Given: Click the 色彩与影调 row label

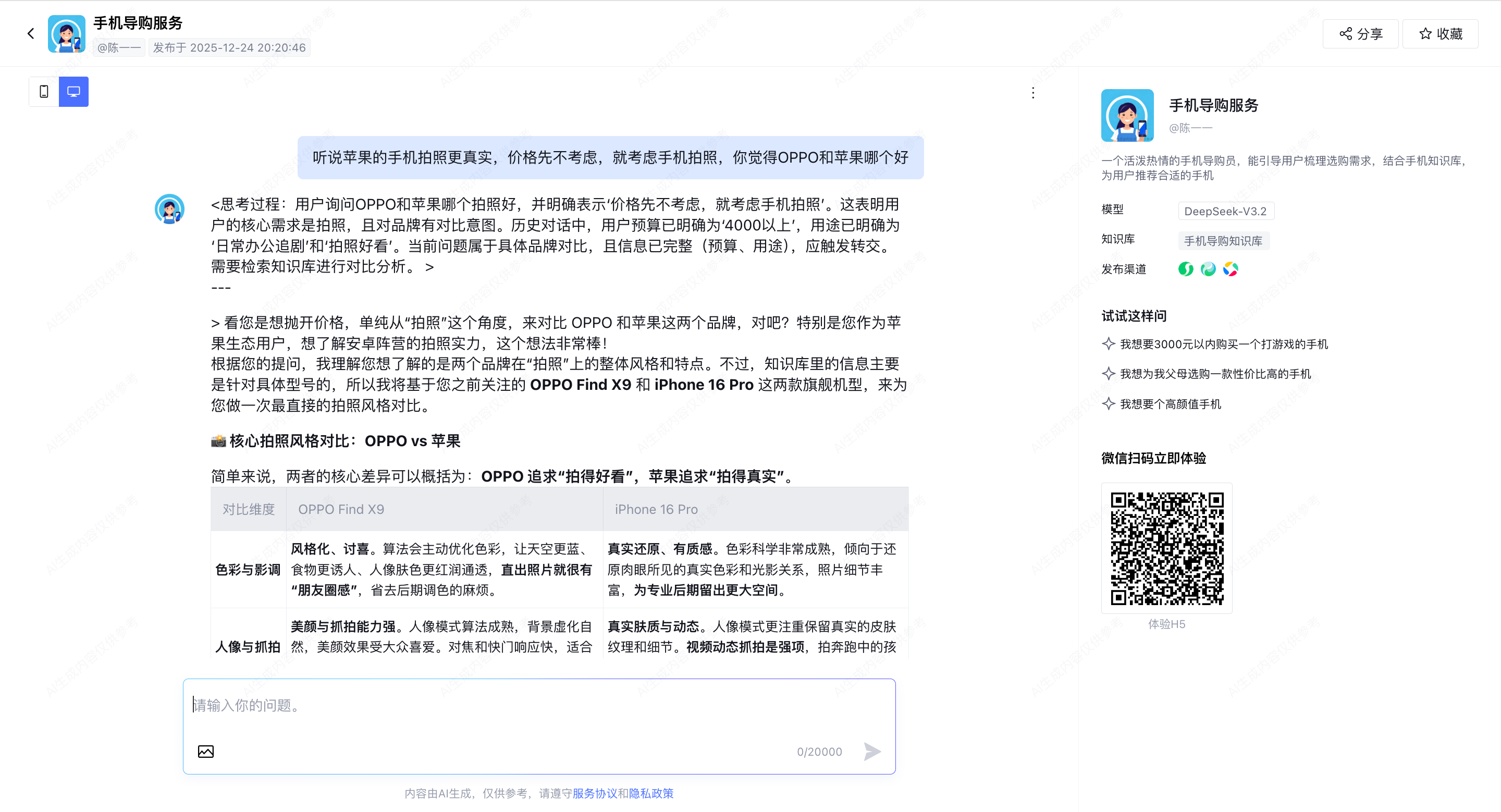Looking at the screenshot, I should pos(248,570).
